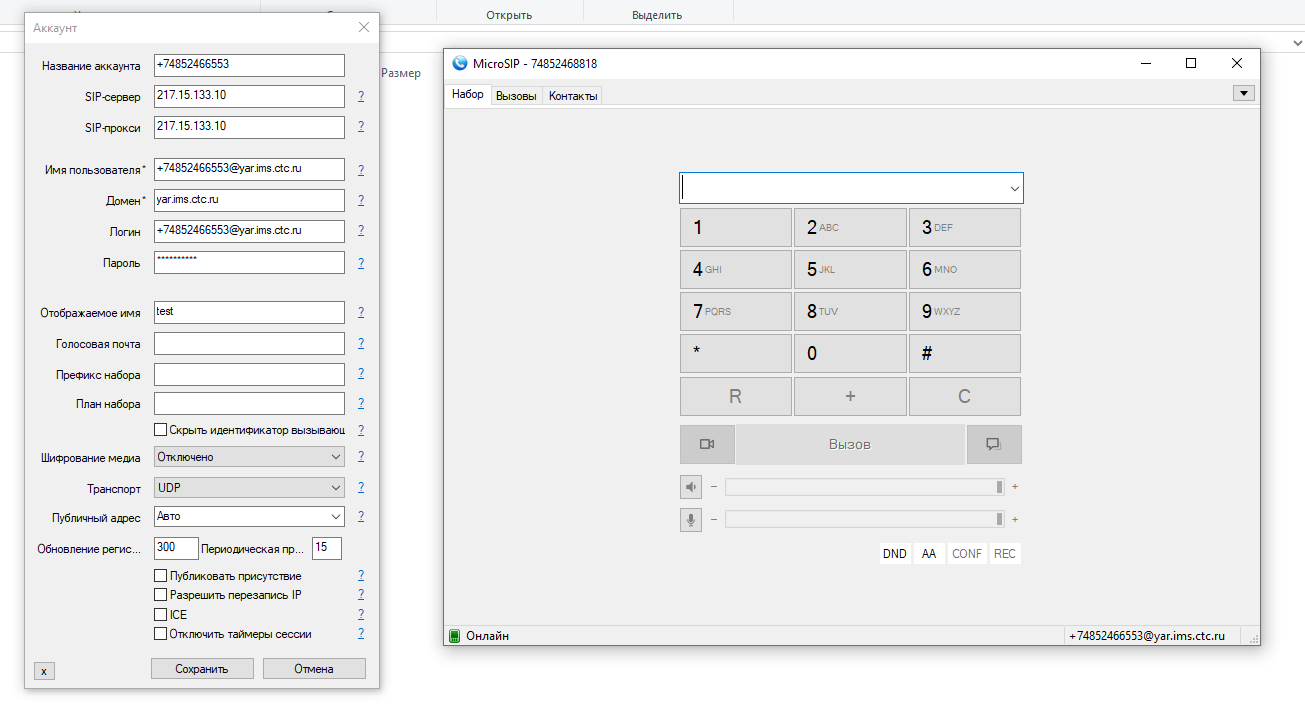Toggle the ICE checkbox
The width and height of the screenshot is (1305, 712).
pos(161,615)
